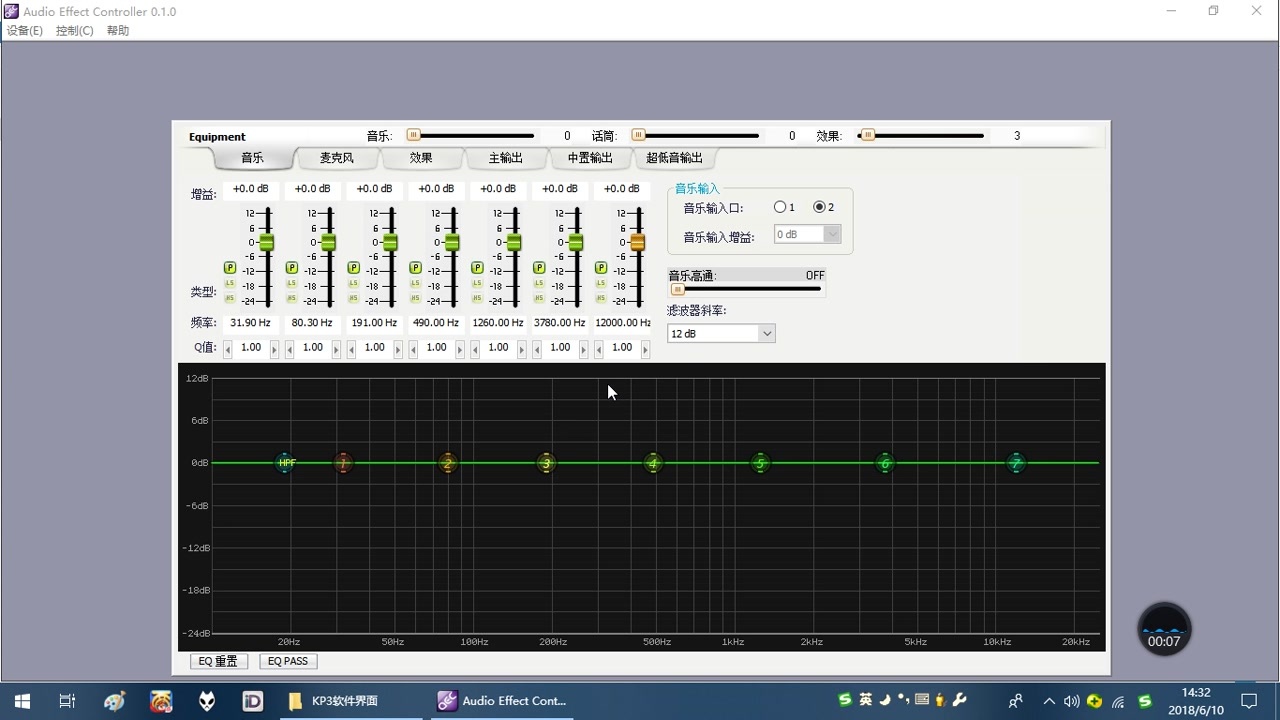Select EQ node 6 on the graph
Screen dimensions: 1280x720
coord(884,463)
